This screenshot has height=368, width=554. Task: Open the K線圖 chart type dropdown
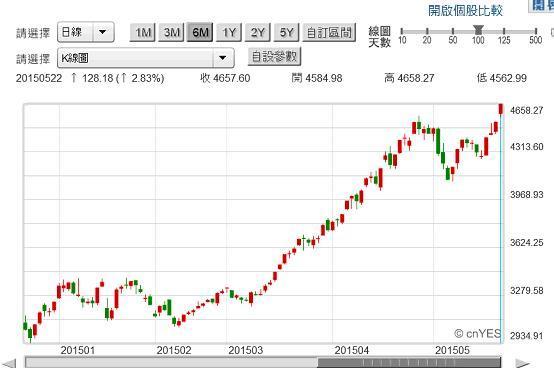[x=145, y=58]
